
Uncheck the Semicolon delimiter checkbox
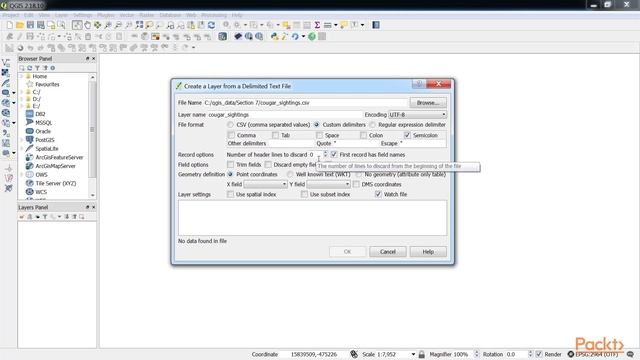[407, 135]
